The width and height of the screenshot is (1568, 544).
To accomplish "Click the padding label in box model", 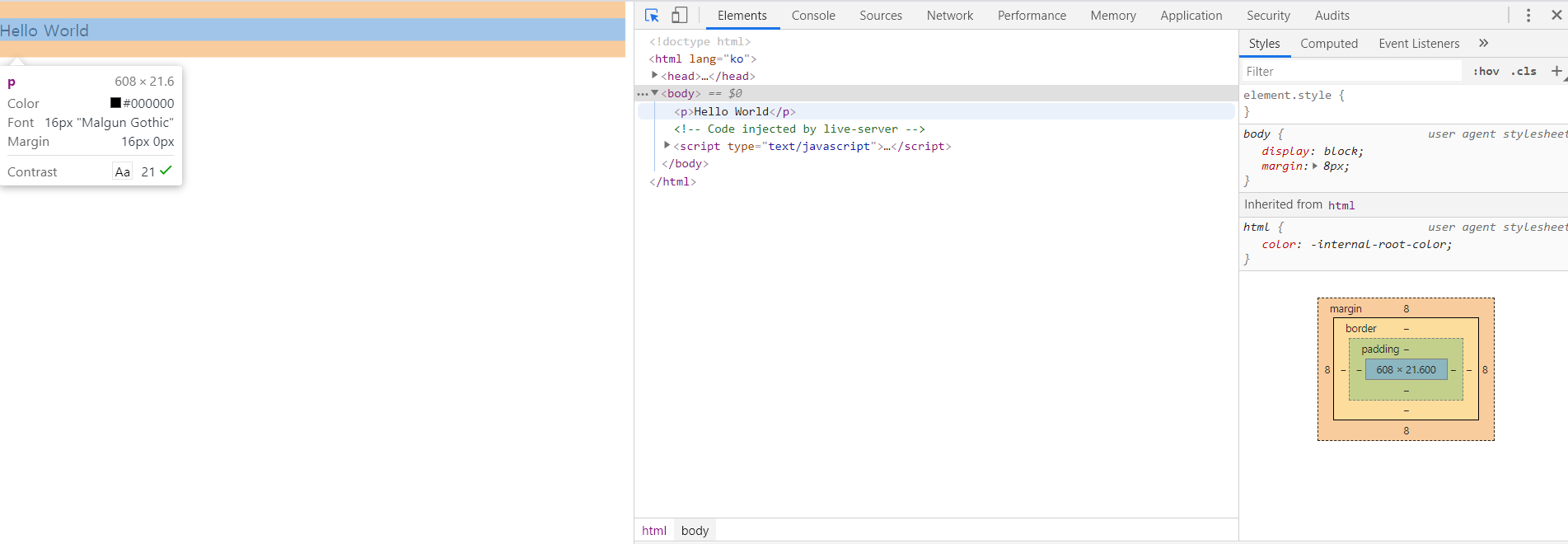I will (1380, 349).
